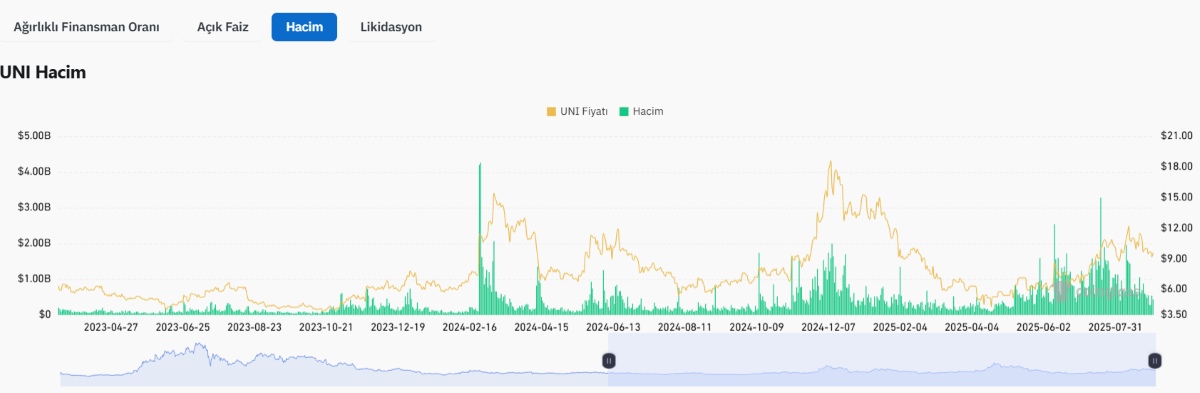Click the $1.00B volume axis label
The width and height of the screenshot is (1200, 393).
(35, 278)
